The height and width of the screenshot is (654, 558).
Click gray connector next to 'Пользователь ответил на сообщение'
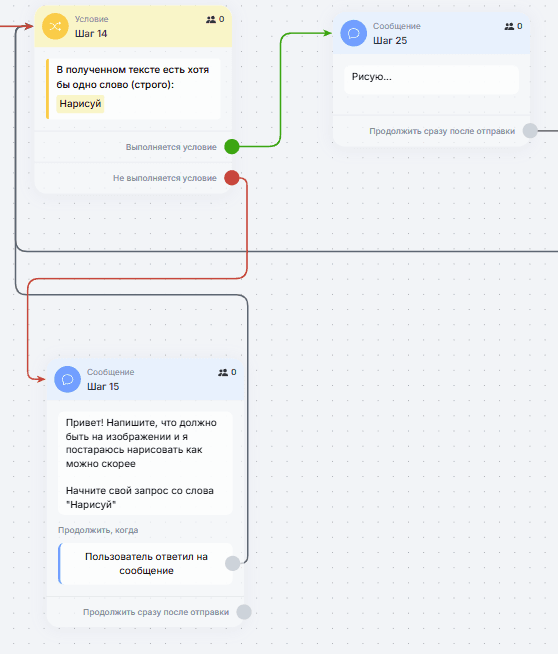point(233,563)
